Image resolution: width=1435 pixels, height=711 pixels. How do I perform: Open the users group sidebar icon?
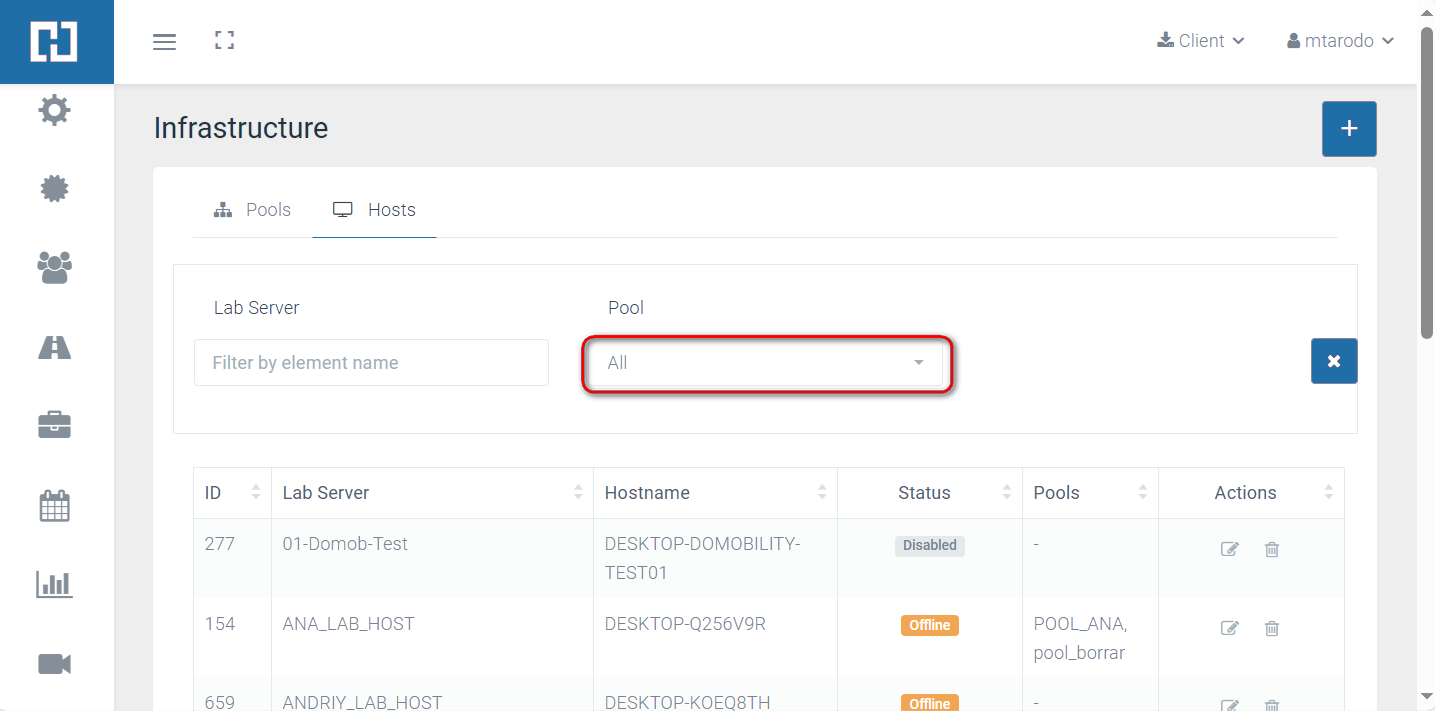[55, 267]
